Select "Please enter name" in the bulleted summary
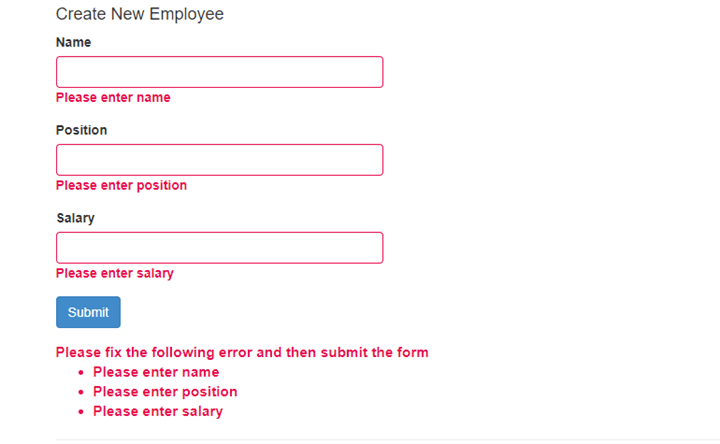The height and width of the screenshot is (444, 720). click(x=156, y=372)
